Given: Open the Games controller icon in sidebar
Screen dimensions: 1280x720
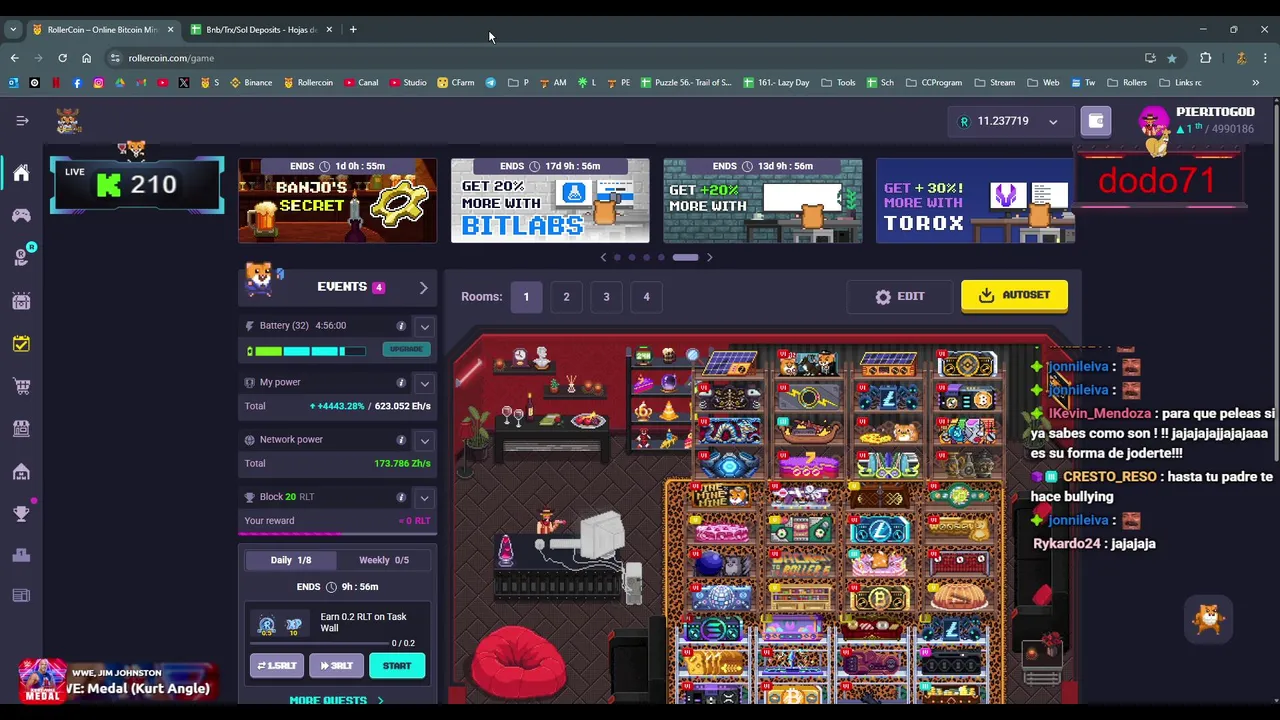Looking at the screenshot, I should point(21,215).
